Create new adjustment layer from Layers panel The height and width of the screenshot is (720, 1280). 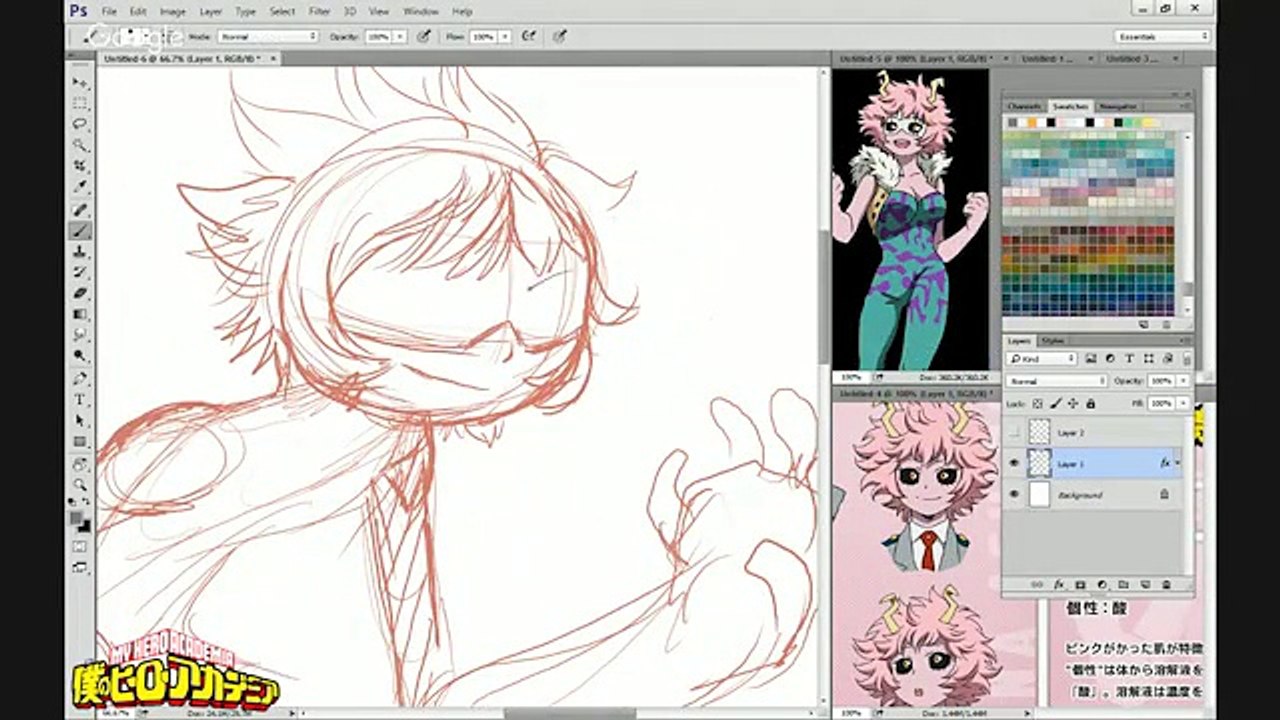1101,584
